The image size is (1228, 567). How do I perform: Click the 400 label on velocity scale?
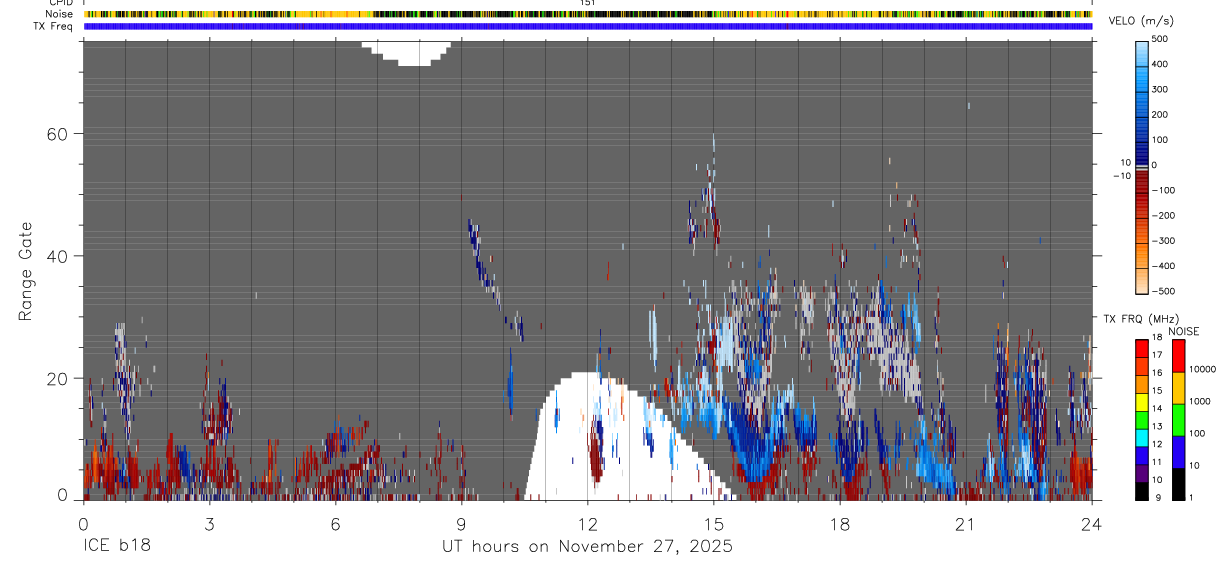1160,64
